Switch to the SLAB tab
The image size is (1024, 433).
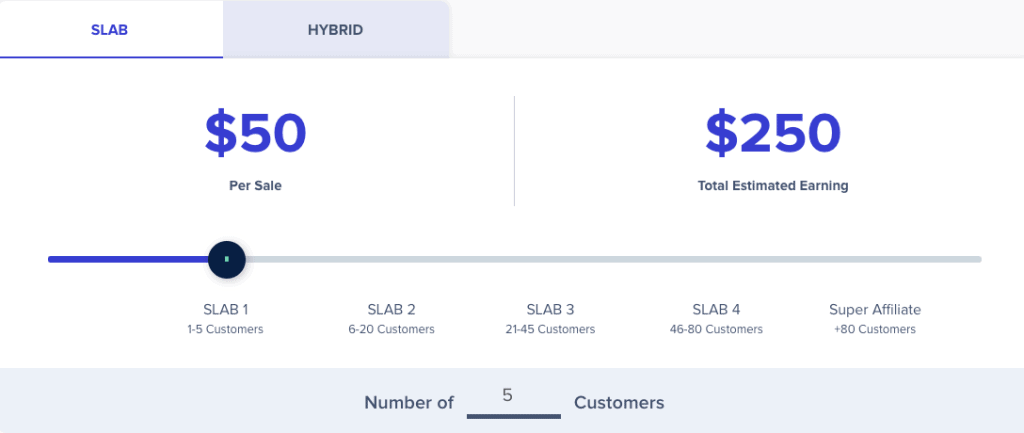tap(110, 29)
